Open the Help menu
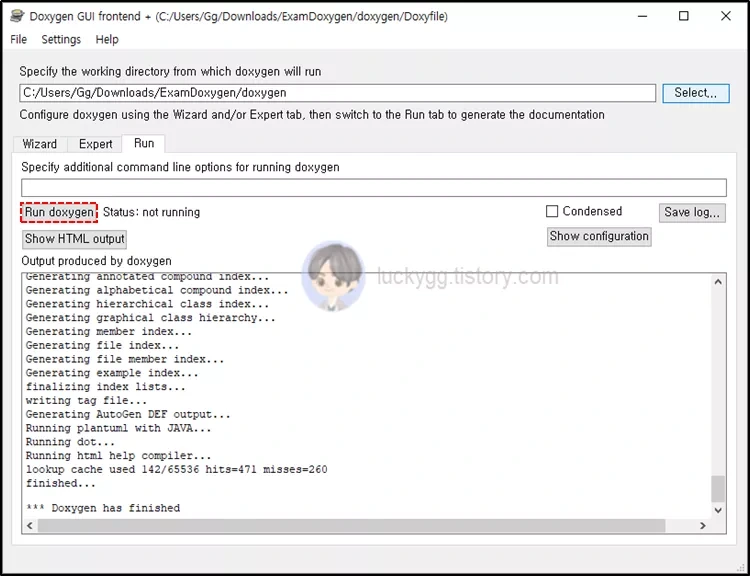The width and height of the screenshot is (750, 576). [107, 39]
